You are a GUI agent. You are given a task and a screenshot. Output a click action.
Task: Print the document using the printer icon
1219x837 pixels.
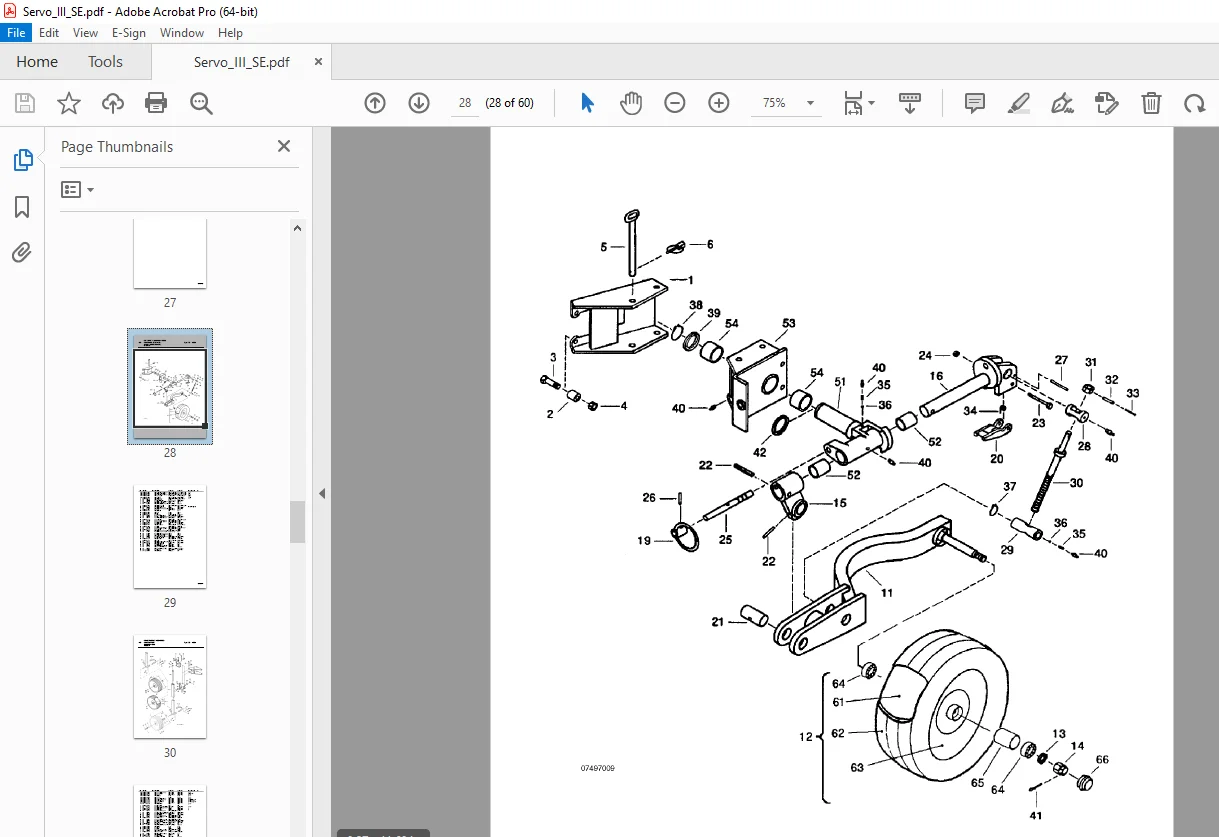[x=156, y=103]
